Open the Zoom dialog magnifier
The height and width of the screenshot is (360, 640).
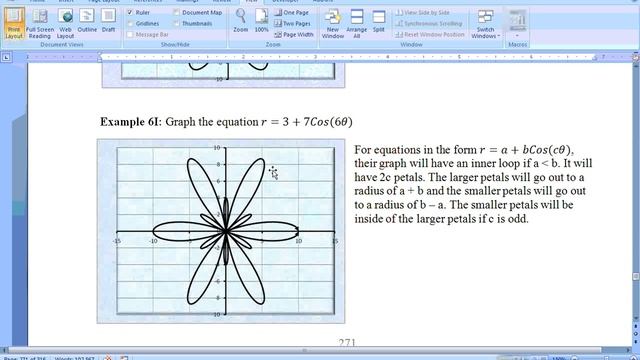coord(240,20)
